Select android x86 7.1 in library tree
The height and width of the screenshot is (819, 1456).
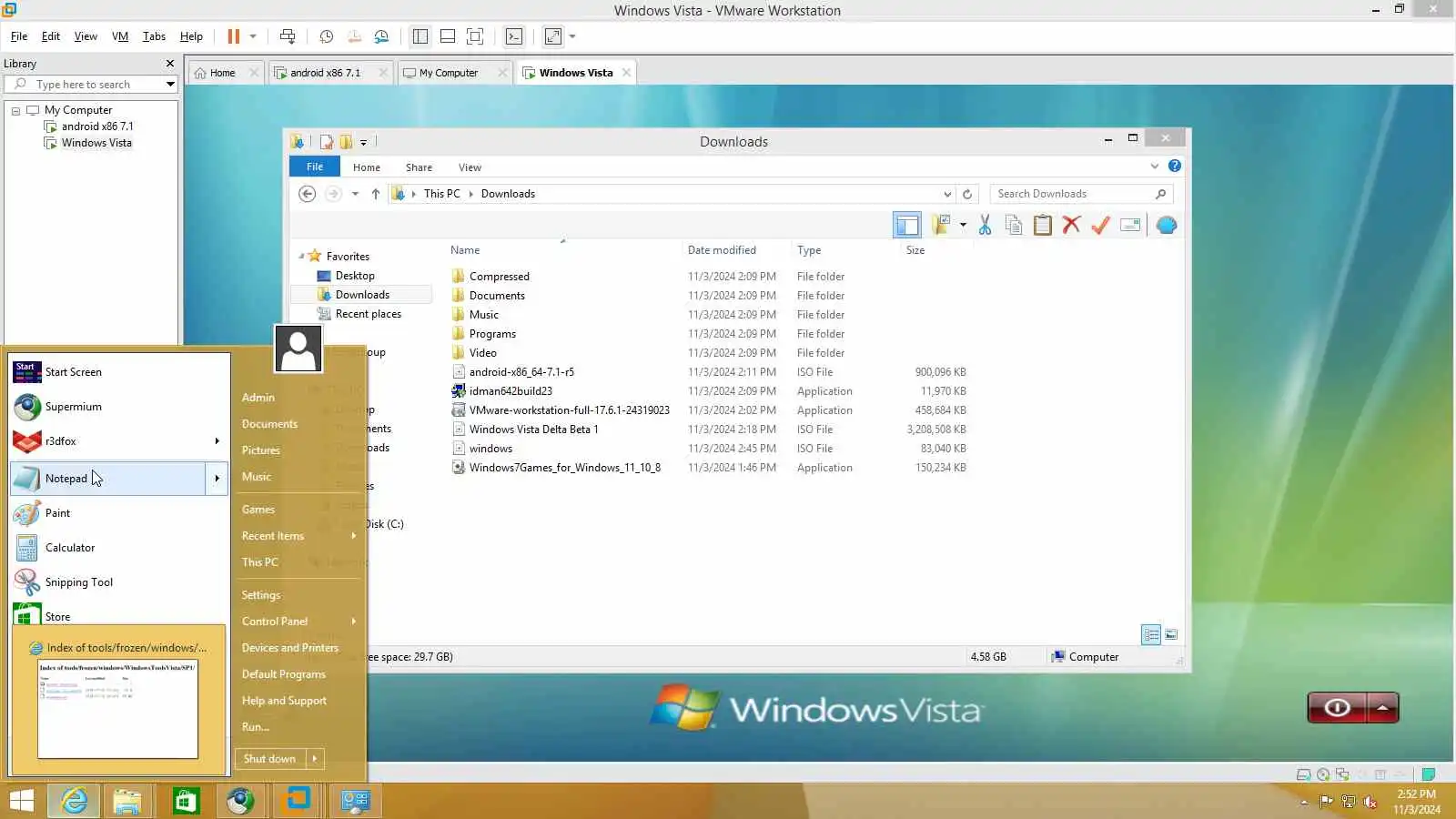coord(97,126)
